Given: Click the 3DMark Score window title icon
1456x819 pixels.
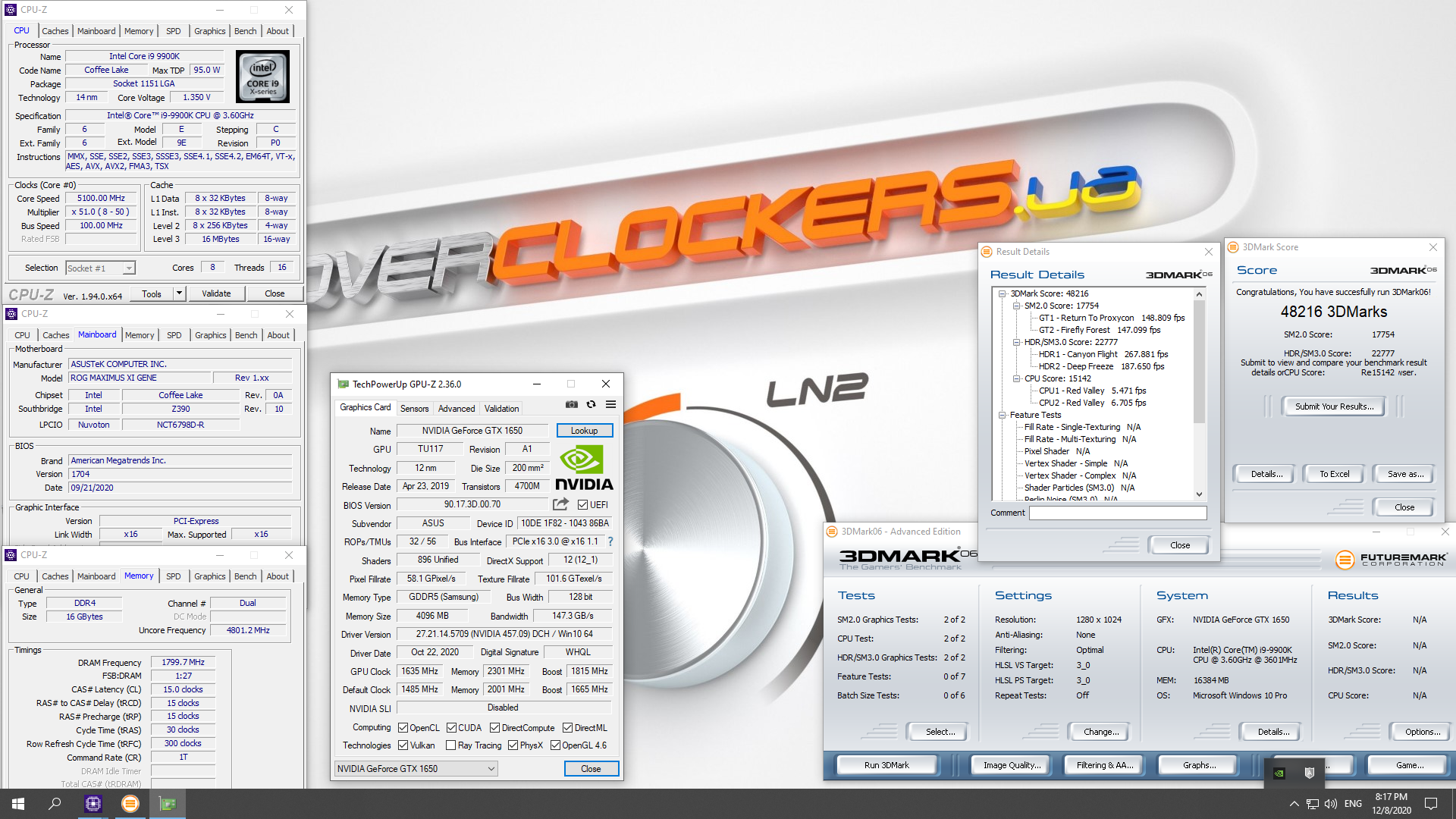Looking at the screenshot, I should [1233, 247].
